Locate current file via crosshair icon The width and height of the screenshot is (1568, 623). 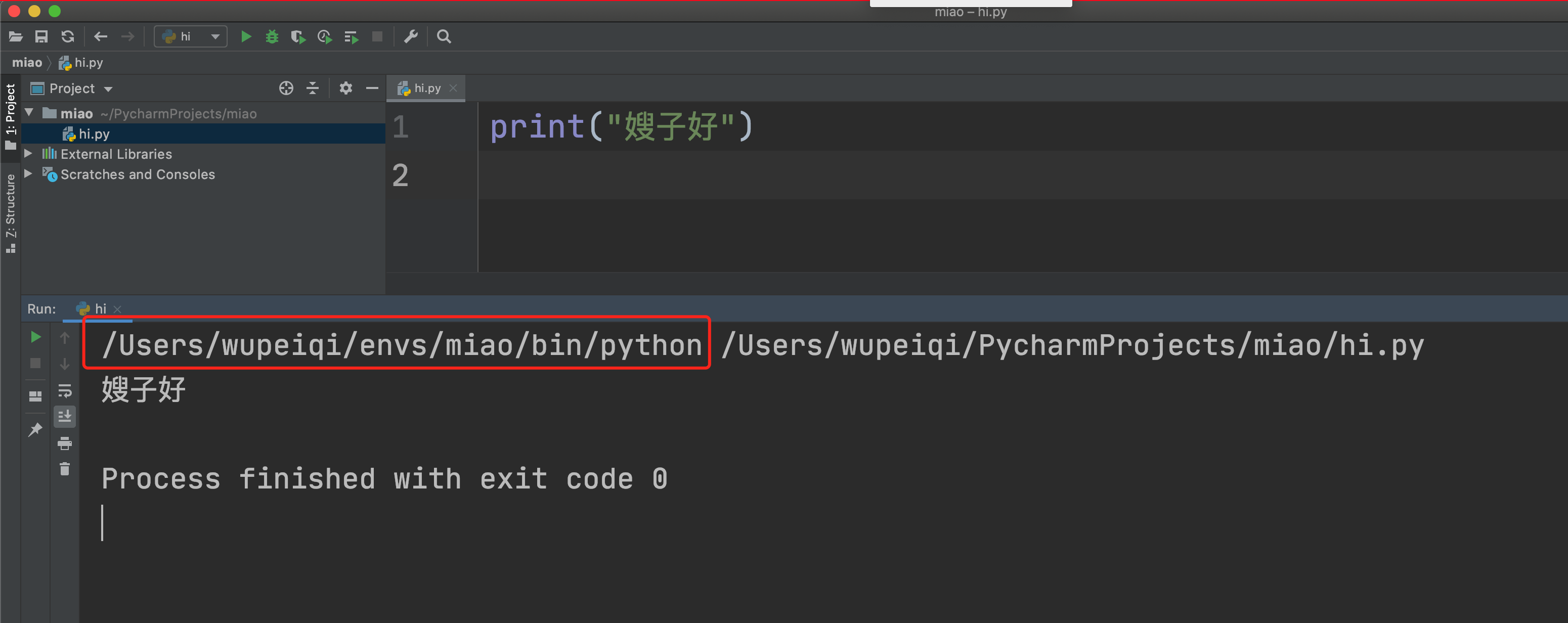click(286, 88)
